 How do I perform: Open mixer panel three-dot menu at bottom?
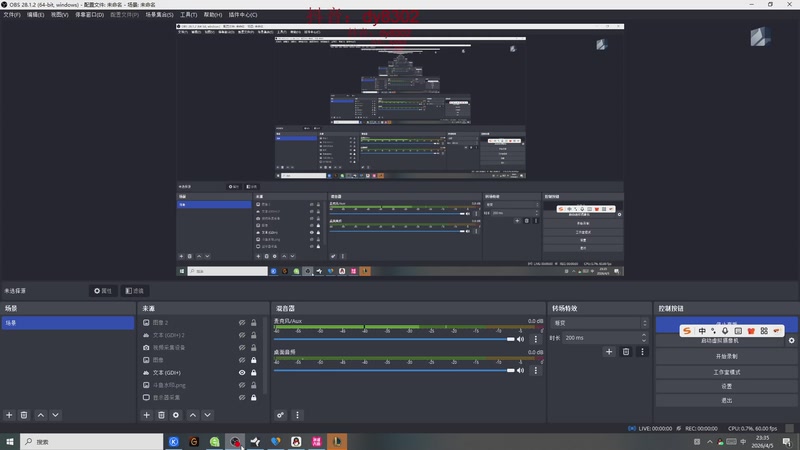click(x=297, y=415)
